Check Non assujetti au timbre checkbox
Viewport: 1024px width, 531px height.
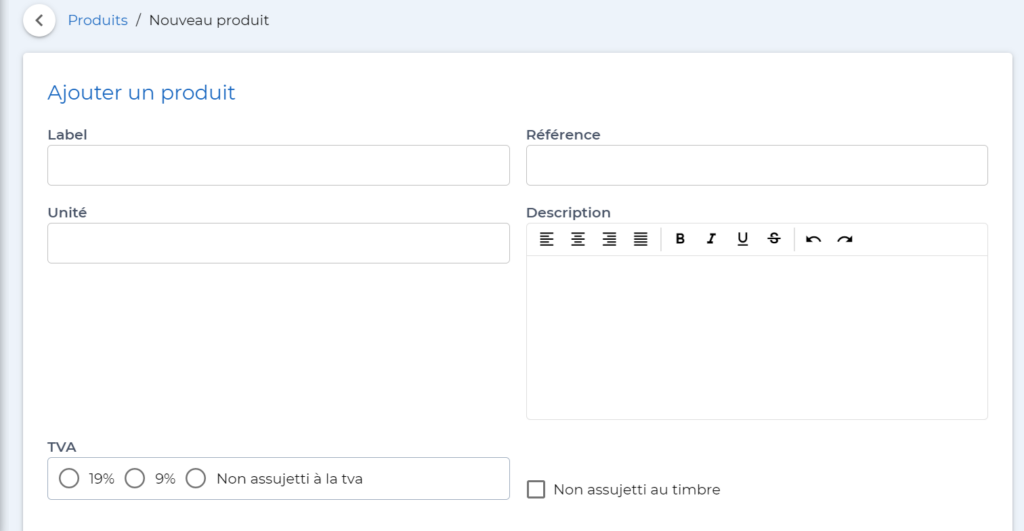pyautogui.click(x=536, y=489)
